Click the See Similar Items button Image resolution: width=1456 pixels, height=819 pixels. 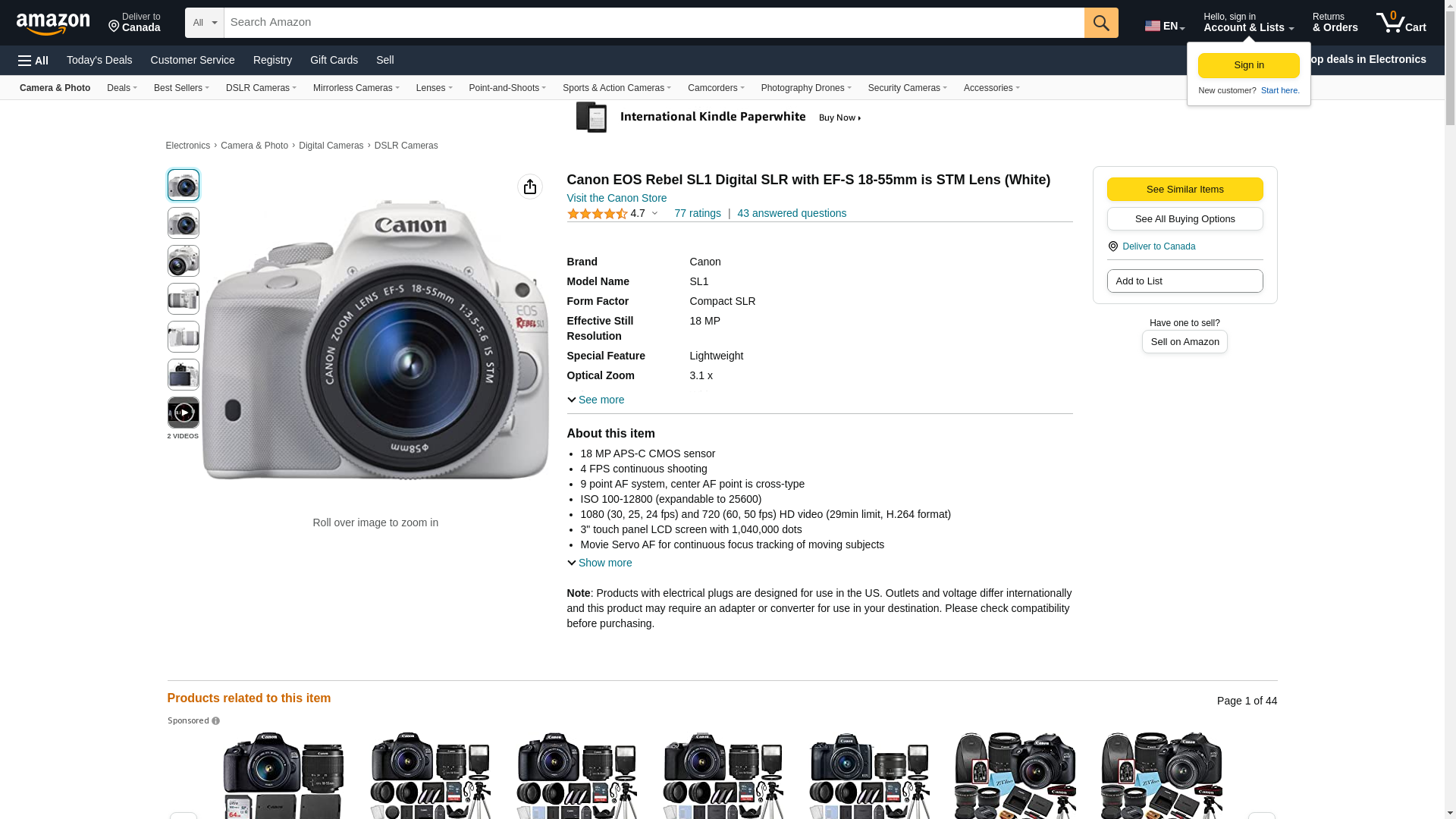1185,190
